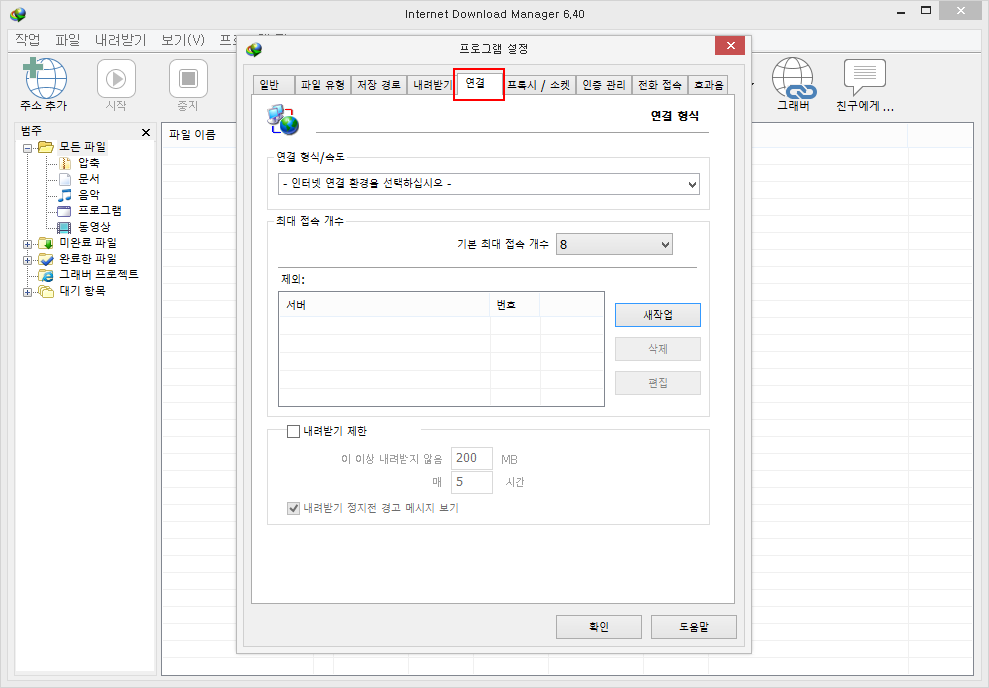
Task: Open the 인터넷 연결 환경 dropdown
Action: [489, 184]
